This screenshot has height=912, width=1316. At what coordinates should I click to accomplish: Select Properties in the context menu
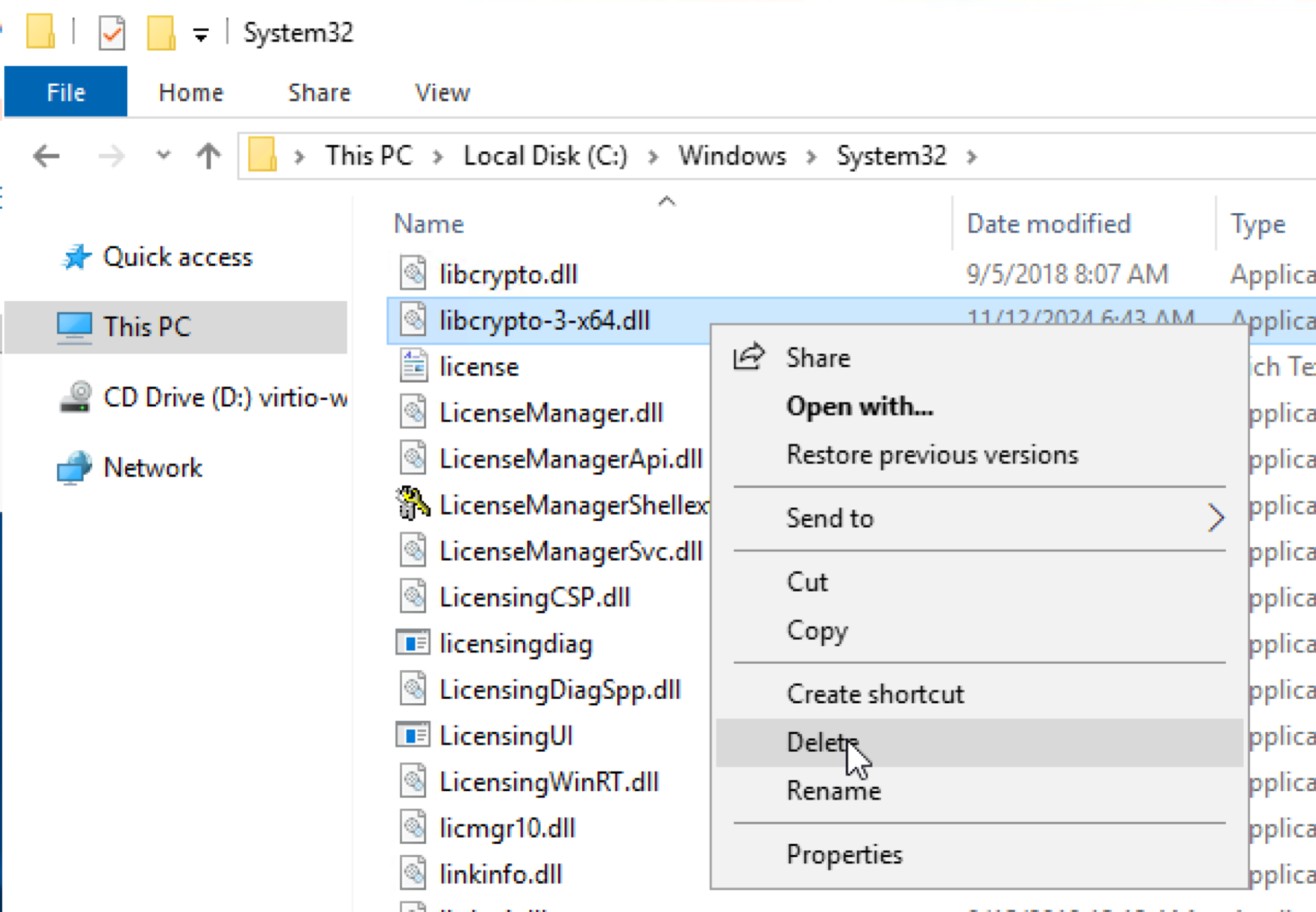844,854
